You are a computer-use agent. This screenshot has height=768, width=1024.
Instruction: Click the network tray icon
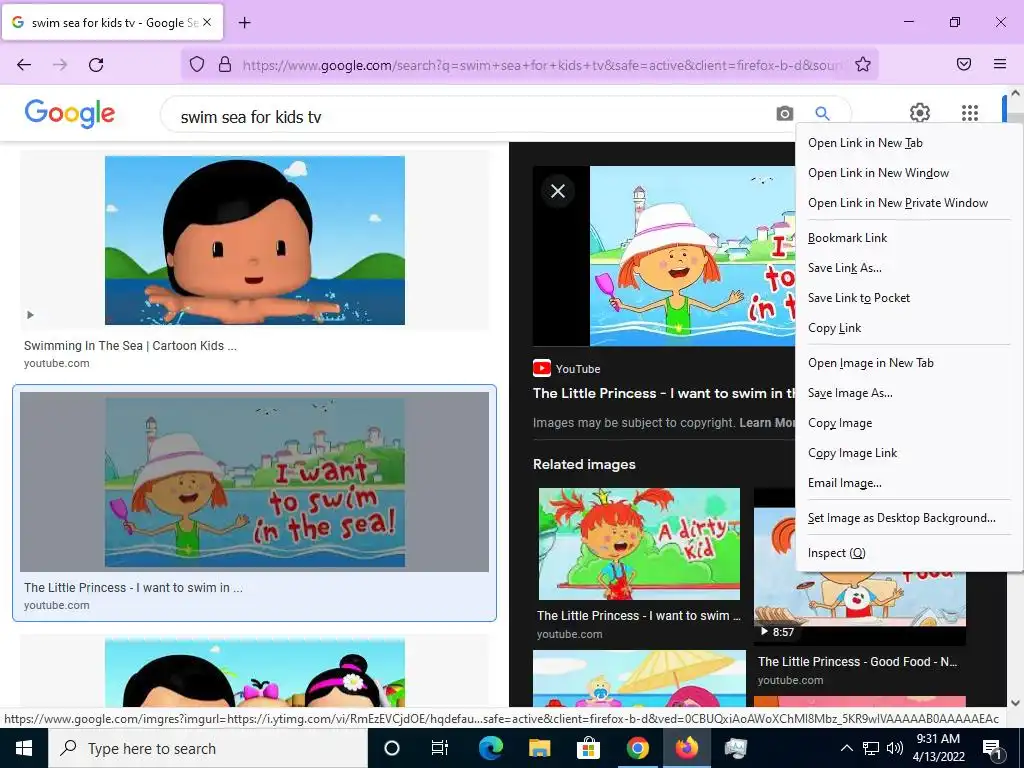[x=871, y=748]
